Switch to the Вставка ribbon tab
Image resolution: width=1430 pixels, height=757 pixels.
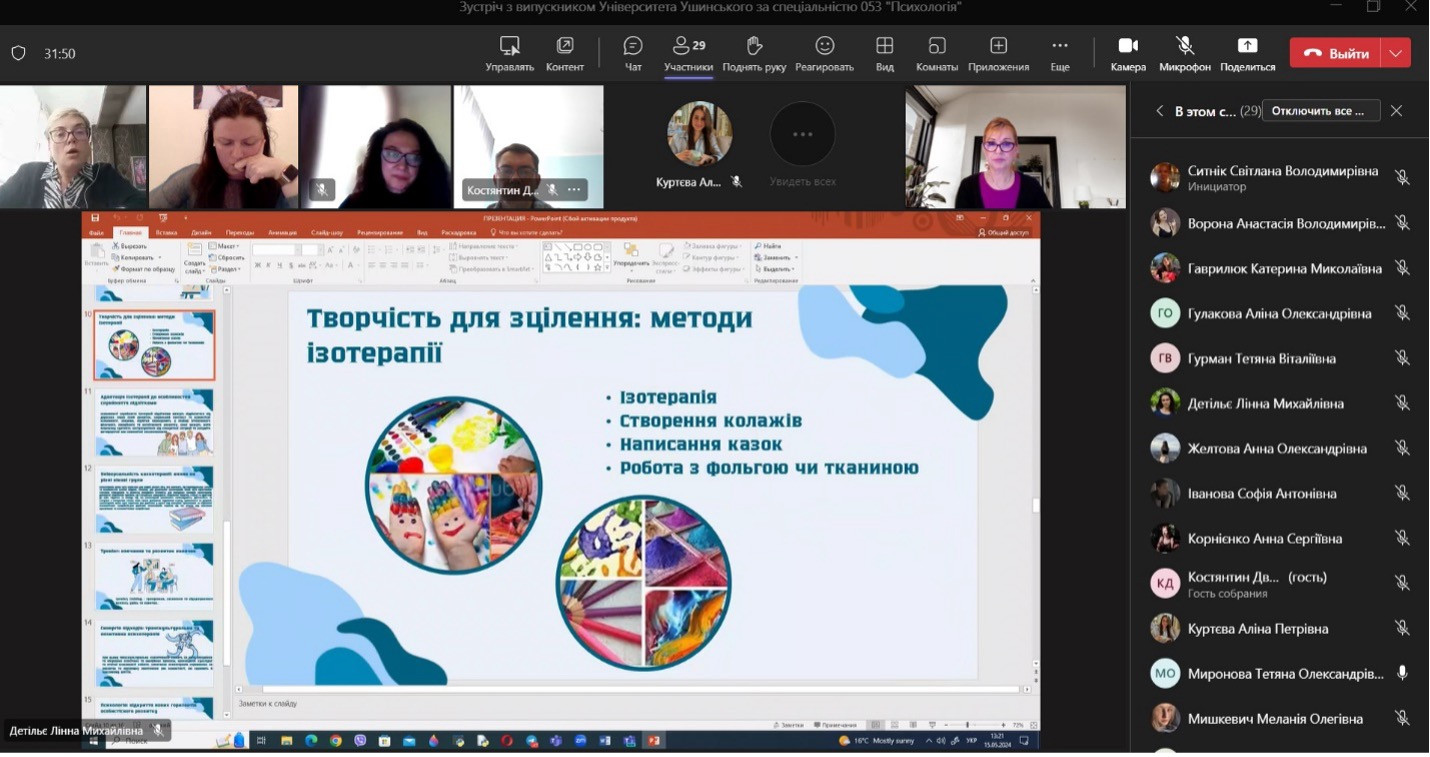[x=166, y=233]
